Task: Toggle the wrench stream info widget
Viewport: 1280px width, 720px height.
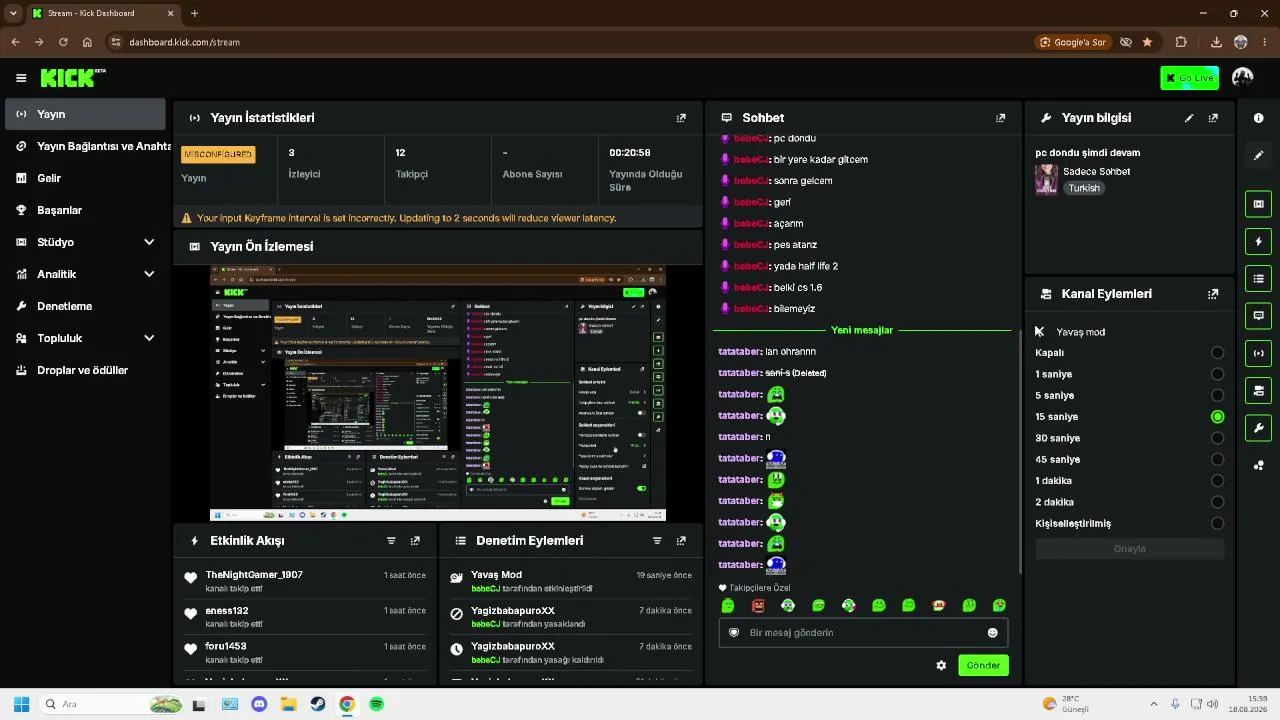Action: pyautogui.click(x=1258, y=427)
